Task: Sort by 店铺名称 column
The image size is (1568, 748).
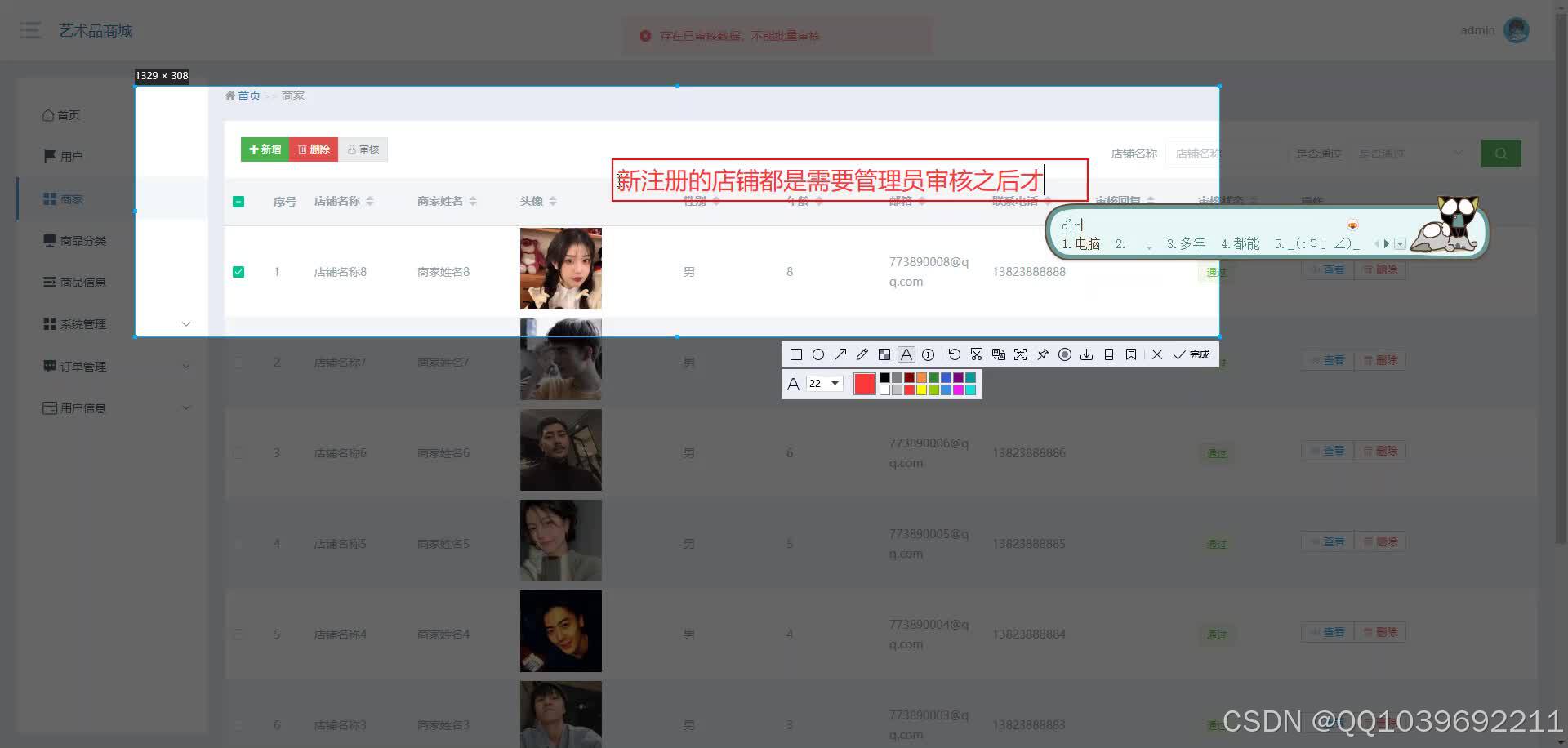Action: point(370,201)
